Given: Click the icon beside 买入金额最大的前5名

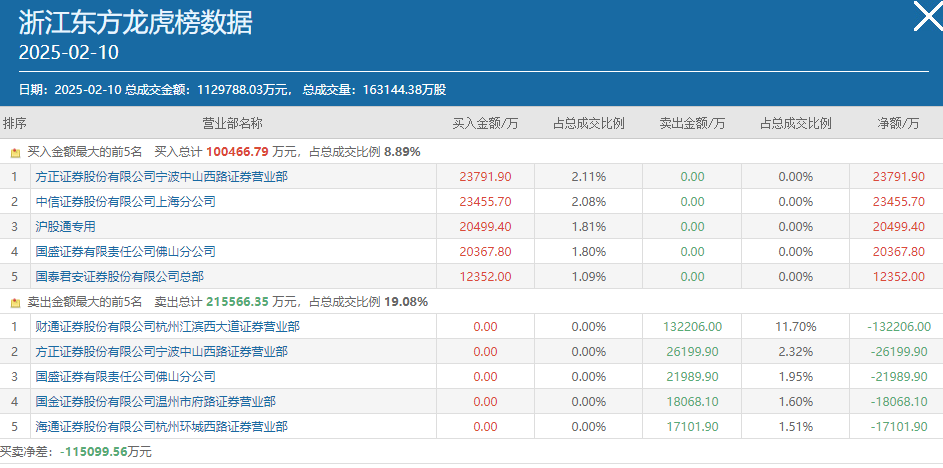Looking at the screenshot, I should coord(16,153).
